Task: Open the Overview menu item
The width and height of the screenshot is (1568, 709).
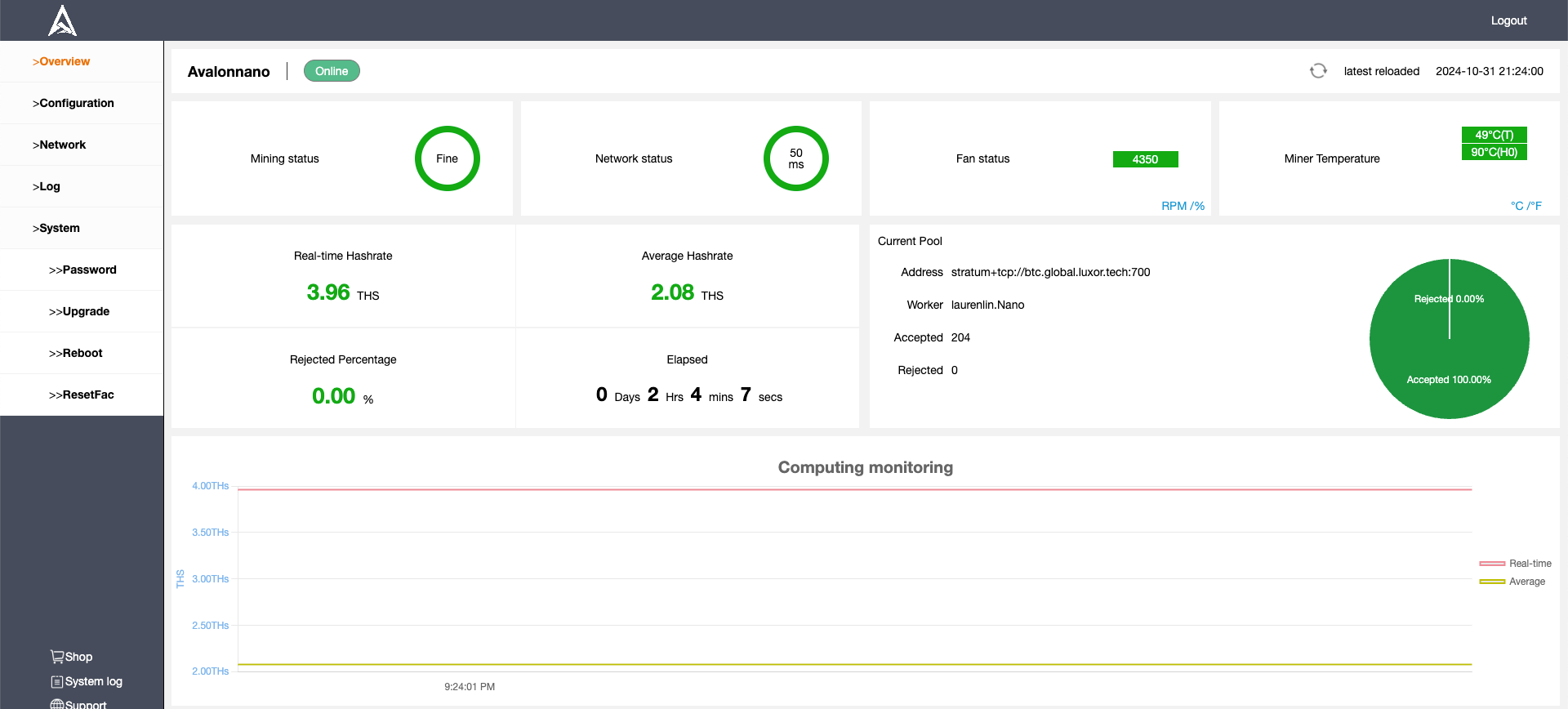Action: [82, 61]
